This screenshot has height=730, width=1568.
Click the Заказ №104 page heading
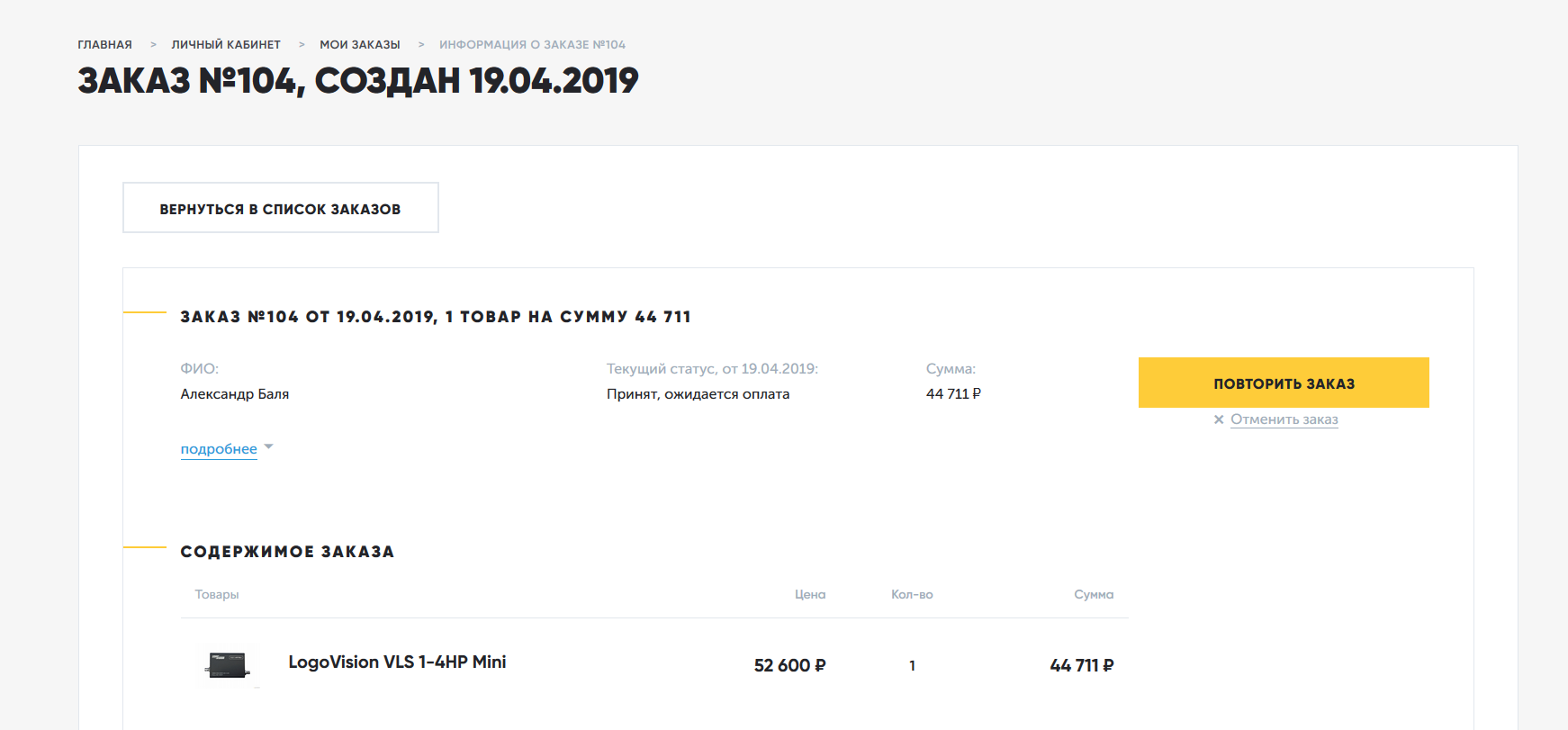358,82
